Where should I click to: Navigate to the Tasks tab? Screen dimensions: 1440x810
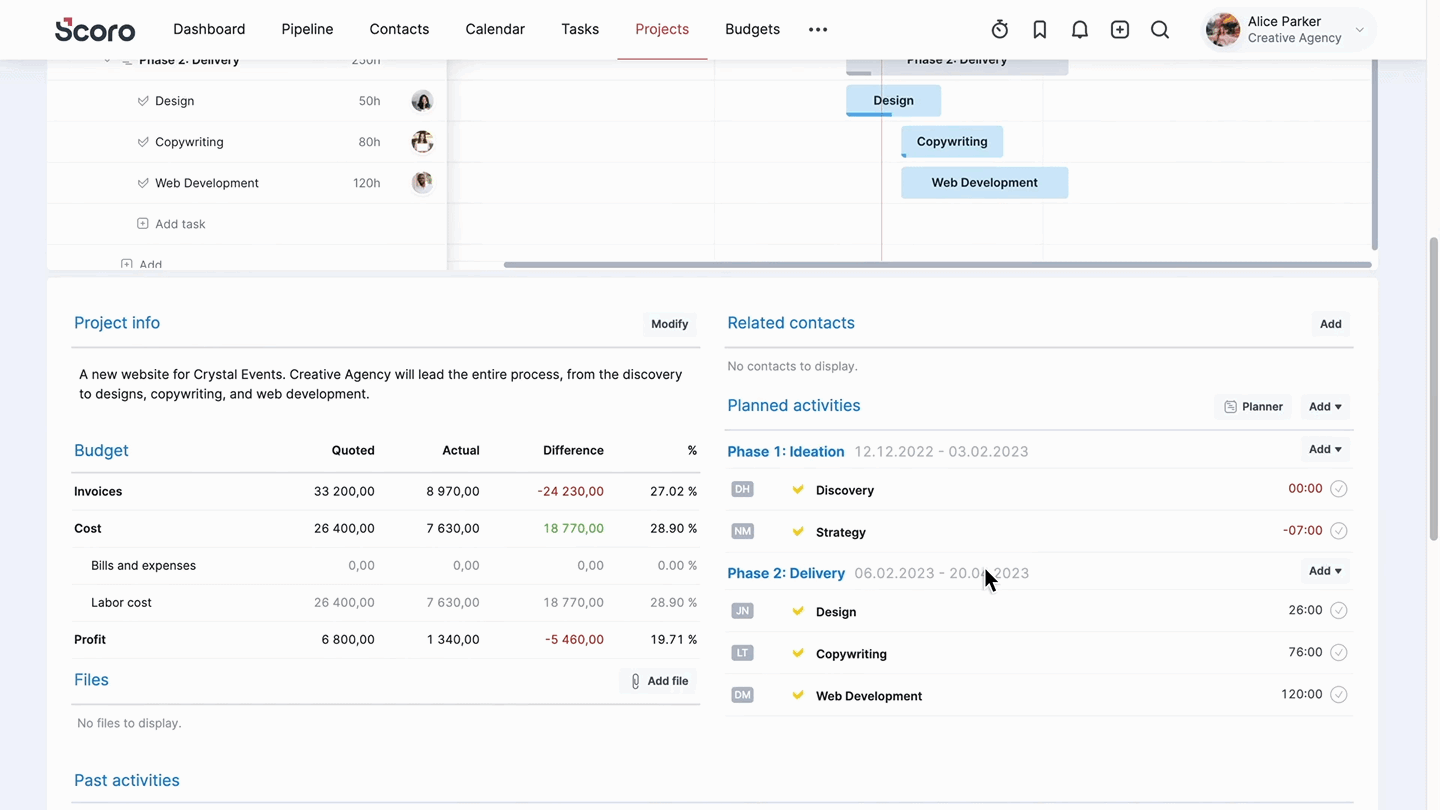[x=580, y=29]
